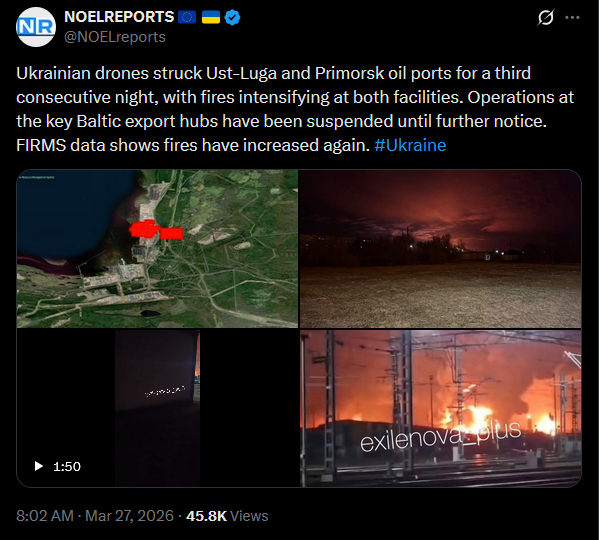Open the @NOELreports handle link
This screenshot has height=540, width=599.
pos(115,37)
